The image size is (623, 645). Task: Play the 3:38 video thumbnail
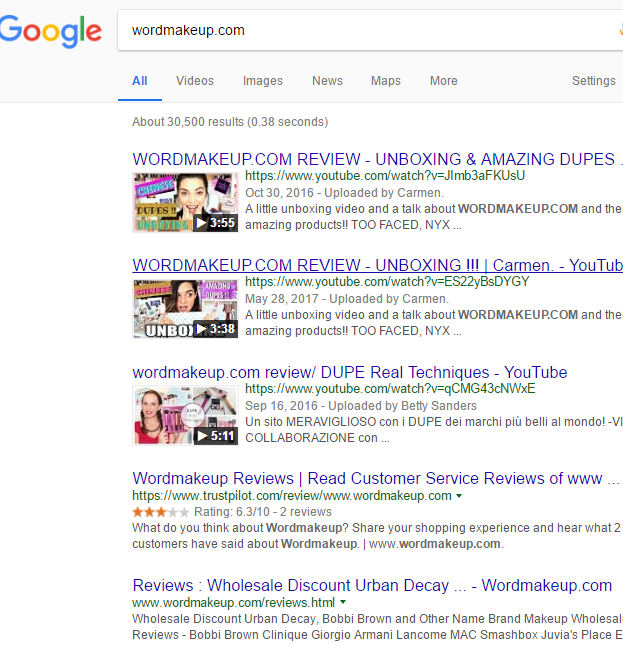point(185,309)
